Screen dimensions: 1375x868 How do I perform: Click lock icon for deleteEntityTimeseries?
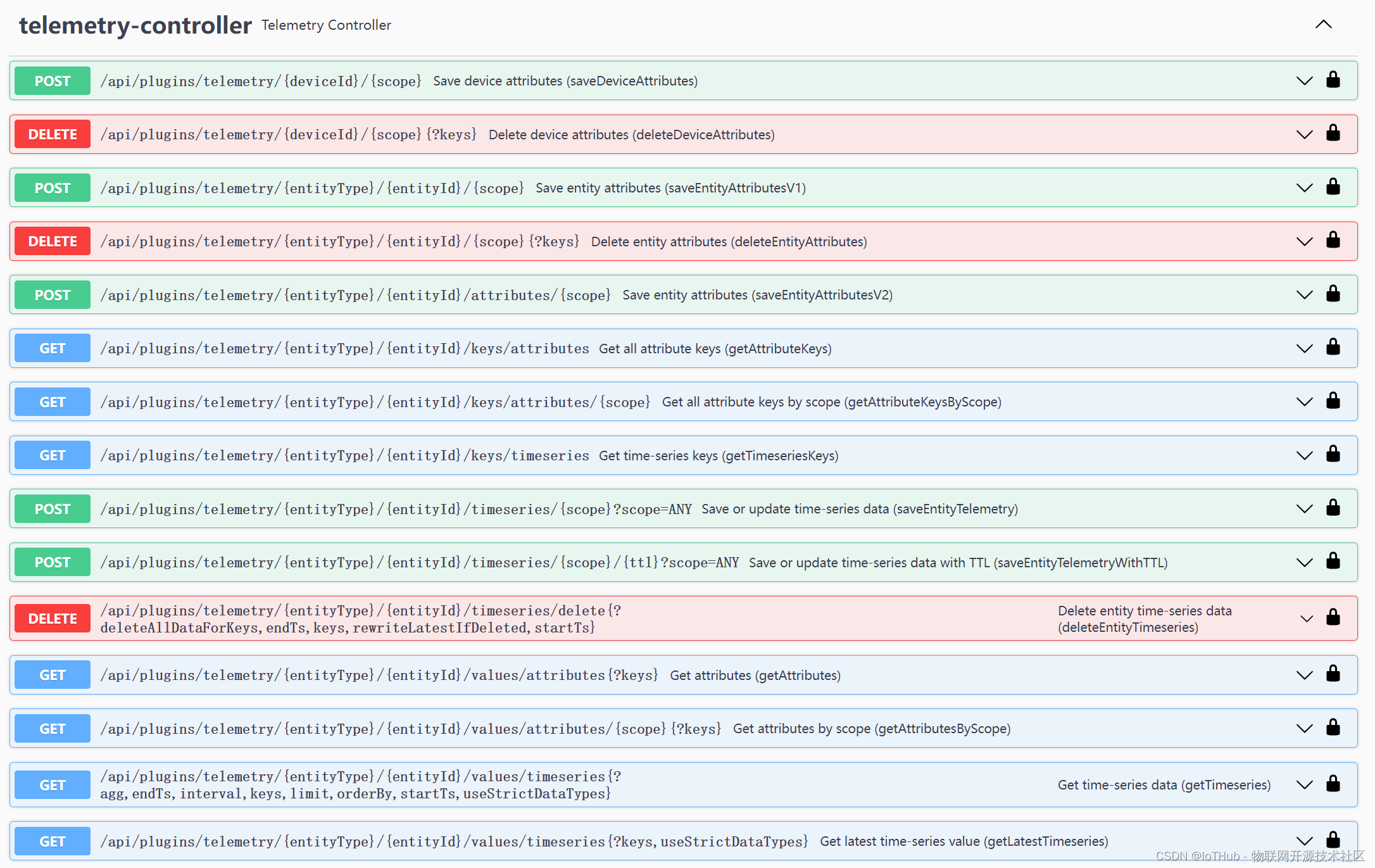click(1333, 617)
